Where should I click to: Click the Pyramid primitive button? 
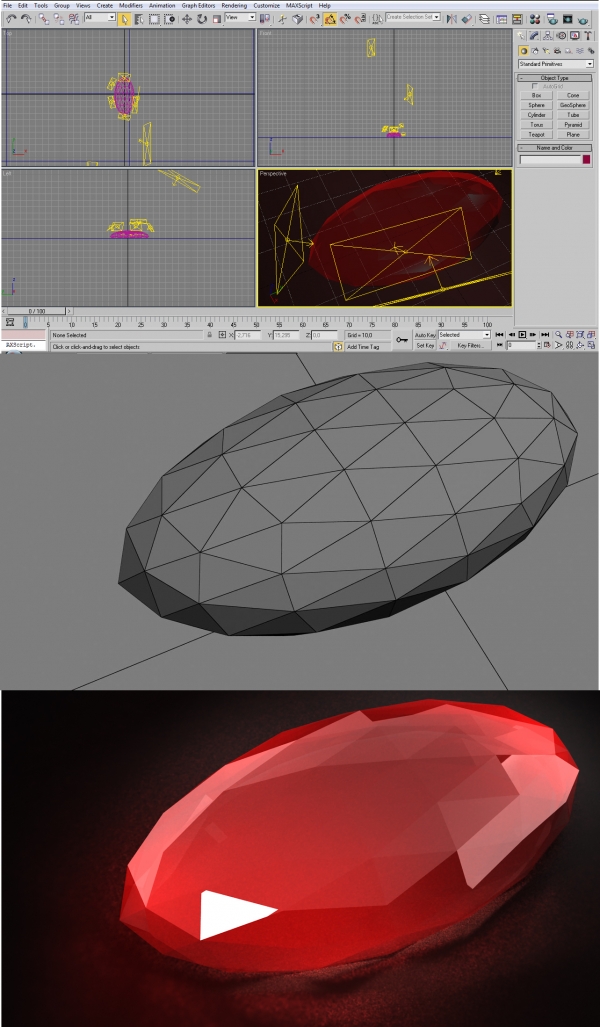coord(572,125)
